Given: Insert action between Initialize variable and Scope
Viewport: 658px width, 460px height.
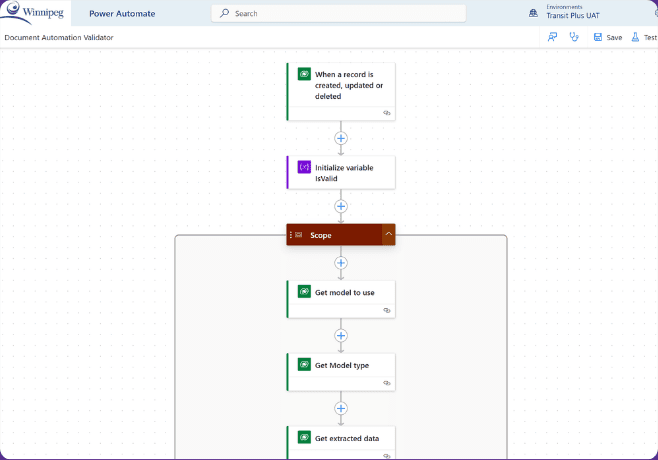Looking at the screenshot, I should (x=341, y=206).
